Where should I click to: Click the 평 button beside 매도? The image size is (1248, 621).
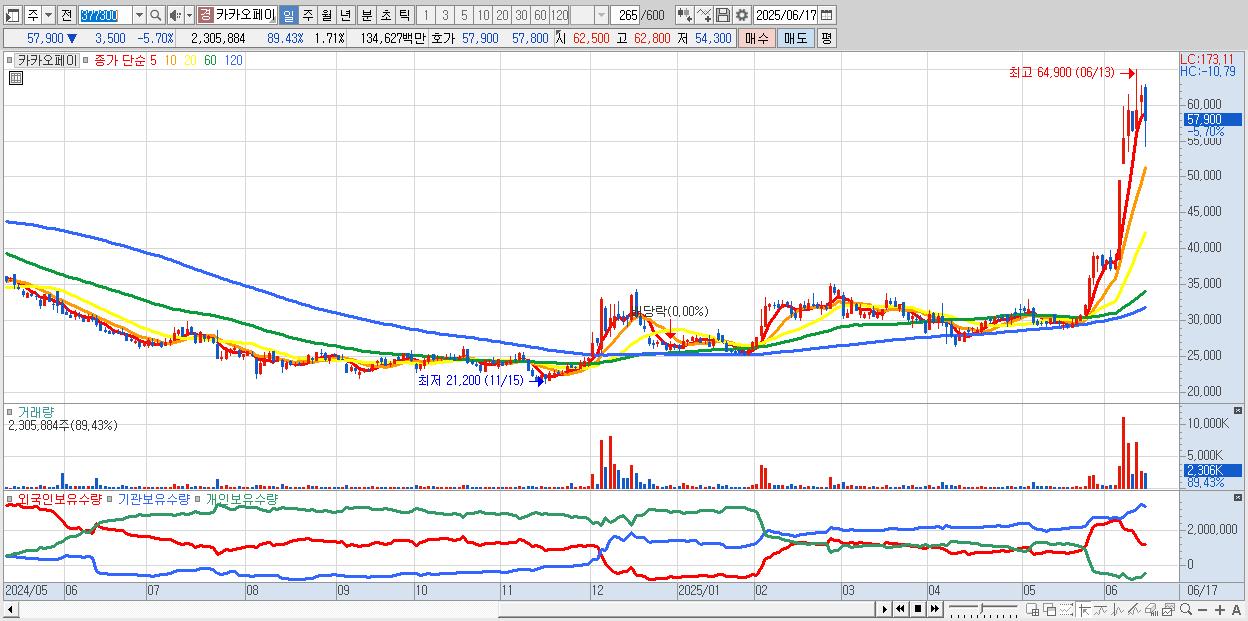click(x=826, y=38)
